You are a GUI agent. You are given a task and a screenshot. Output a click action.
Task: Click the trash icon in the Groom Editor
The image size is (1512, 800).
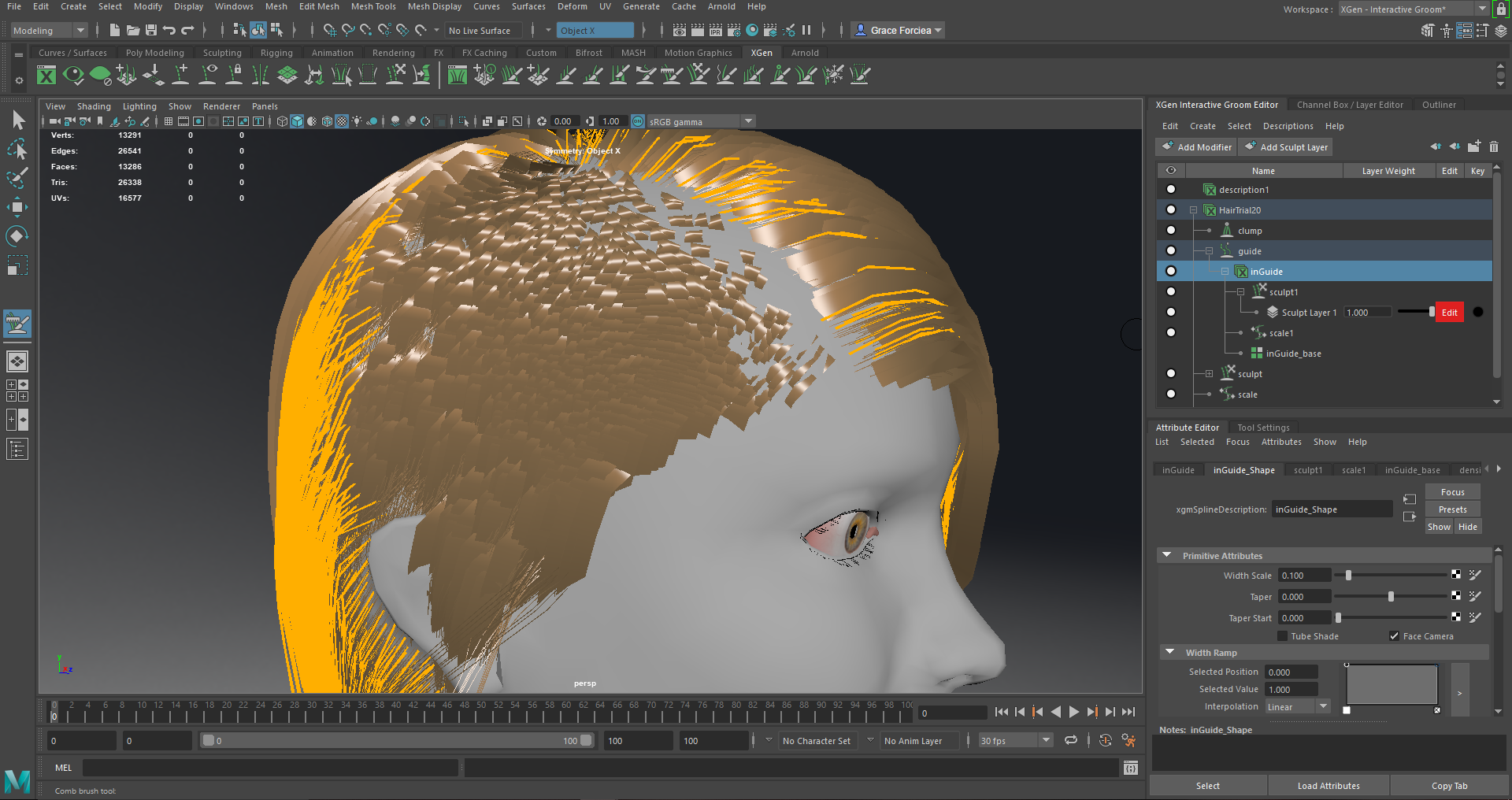pos(1494,146)
